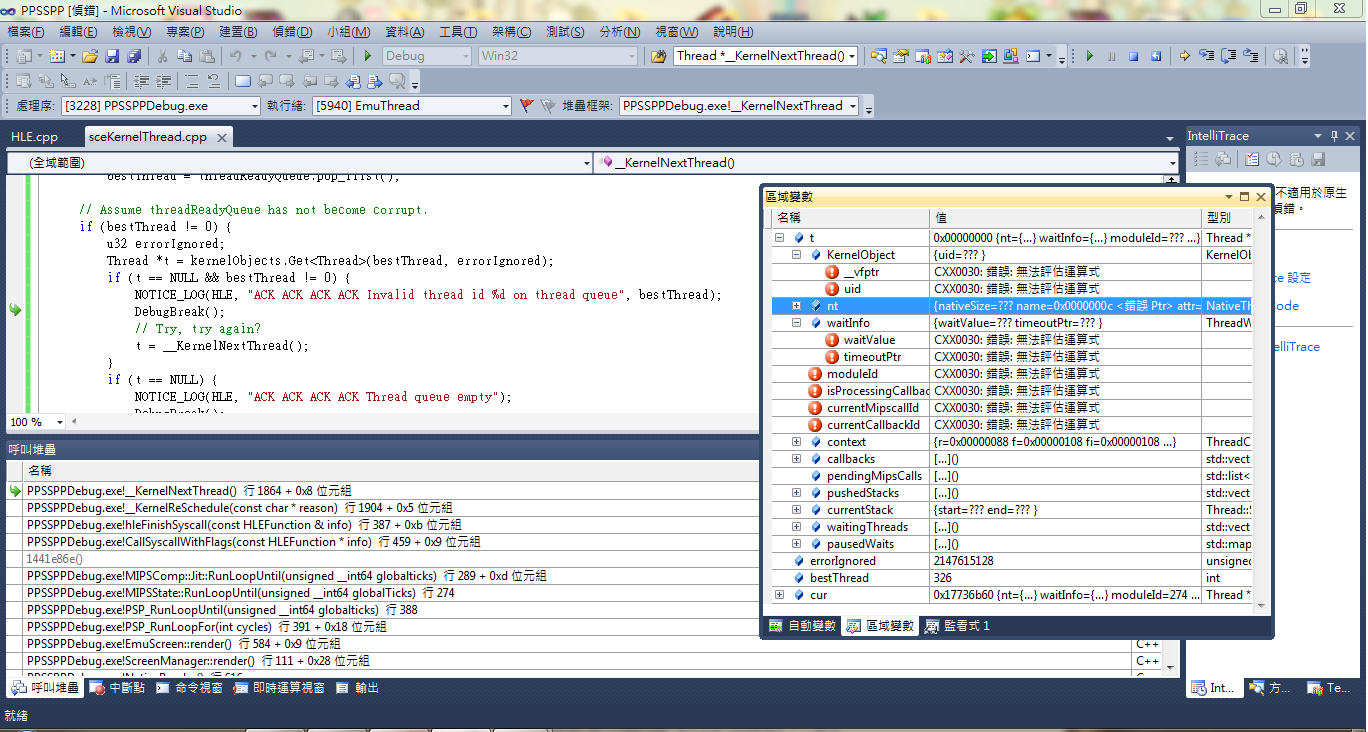Viewport: 1368px width, 732px height.
Task: Click the red flag thread icon
Action: [x=527, y=105]
